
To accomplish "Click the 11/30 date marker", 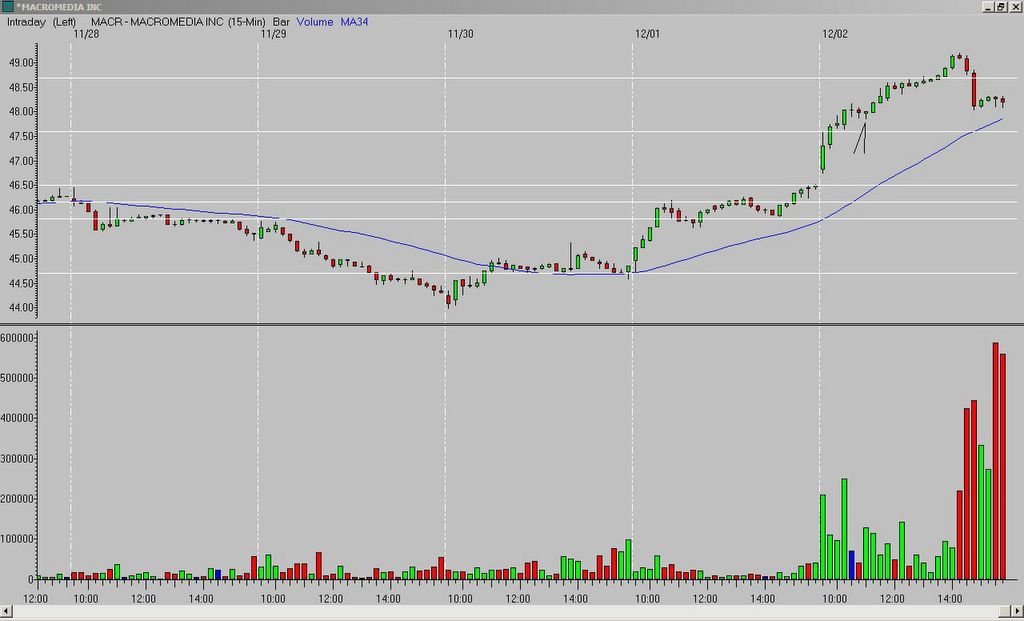I will tap(460, 34).
